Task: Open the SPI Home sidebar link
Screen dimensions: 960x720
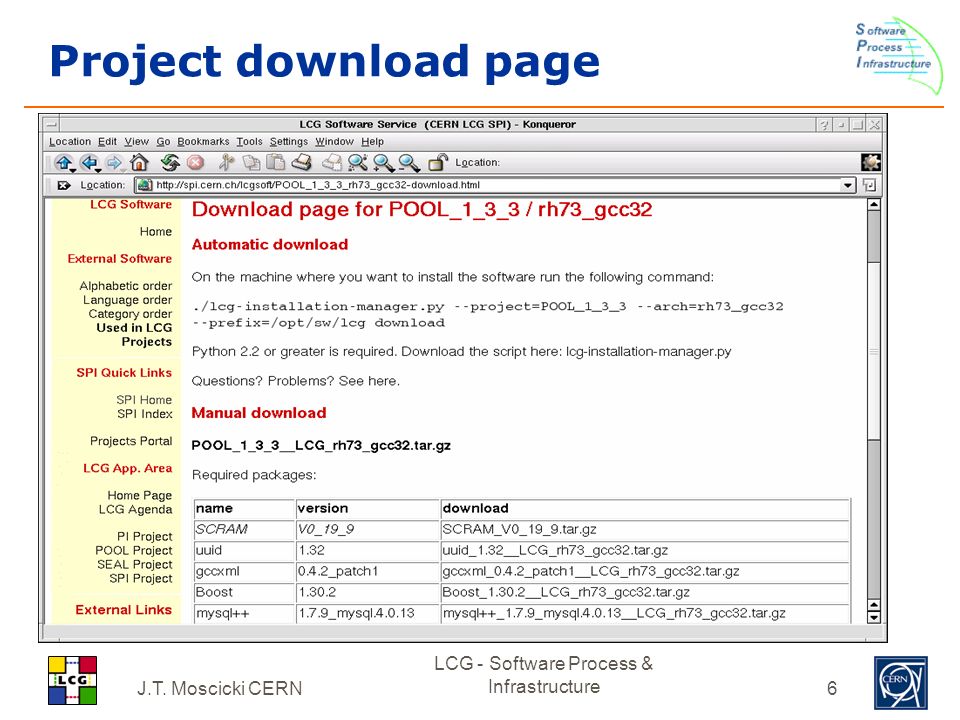Action: pyautogui.click(x=144, y=400)
